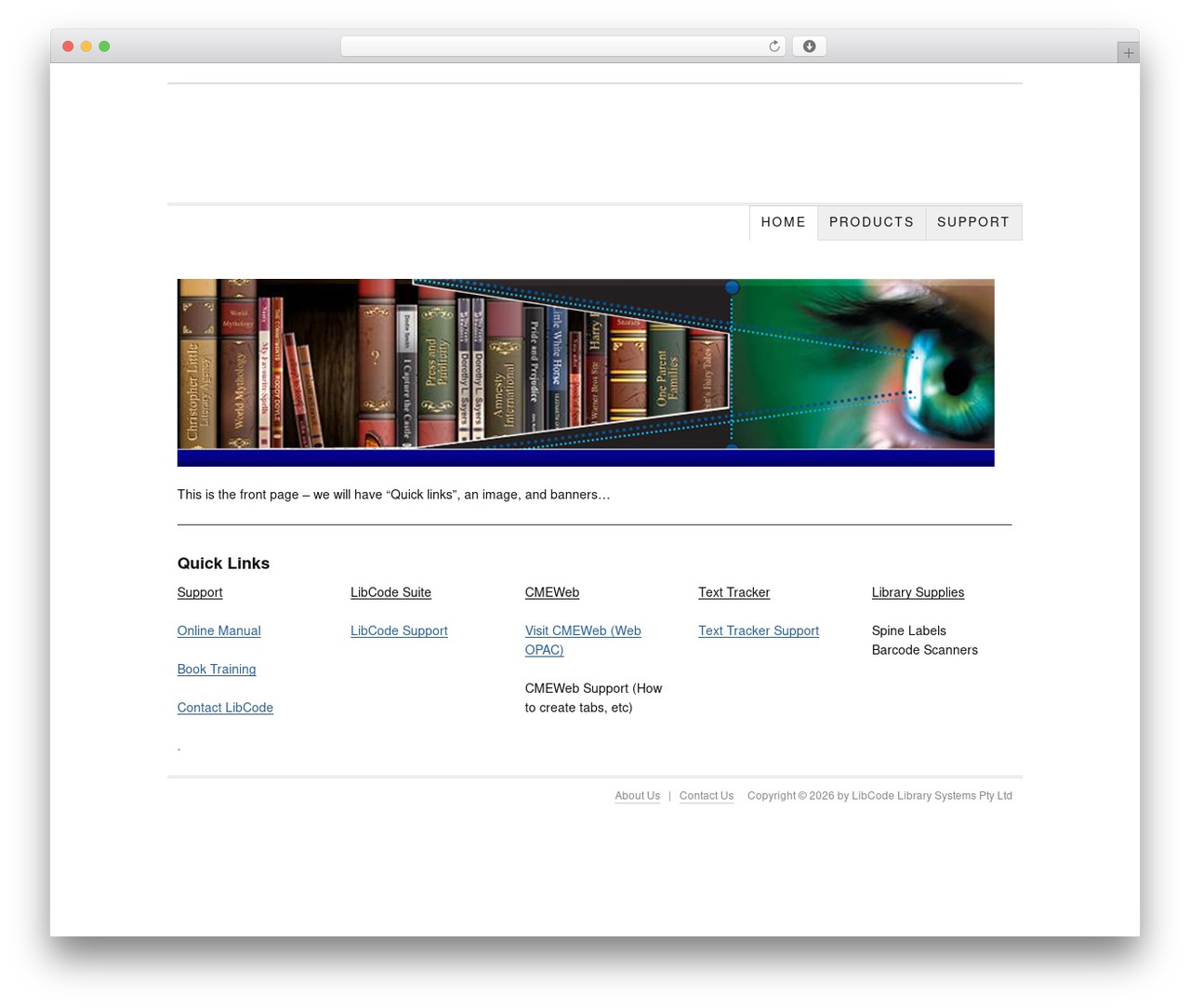Click the Quick Links section heading
The height and width of the screenshot is (1008, 1190).
tap(223, 564)
